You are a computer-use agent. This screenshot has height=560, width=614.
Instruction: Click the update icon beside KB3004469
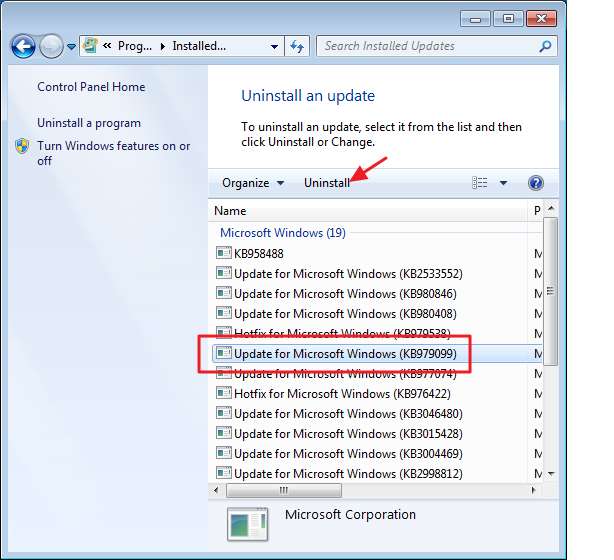tap(224, 453)
